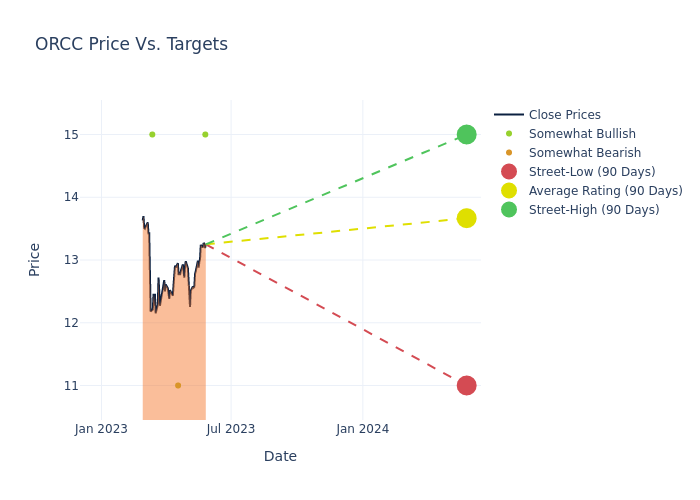Viewport: 700px width, 500px height.
Task: Click the Date x-axis title
Action: (280, 456)
